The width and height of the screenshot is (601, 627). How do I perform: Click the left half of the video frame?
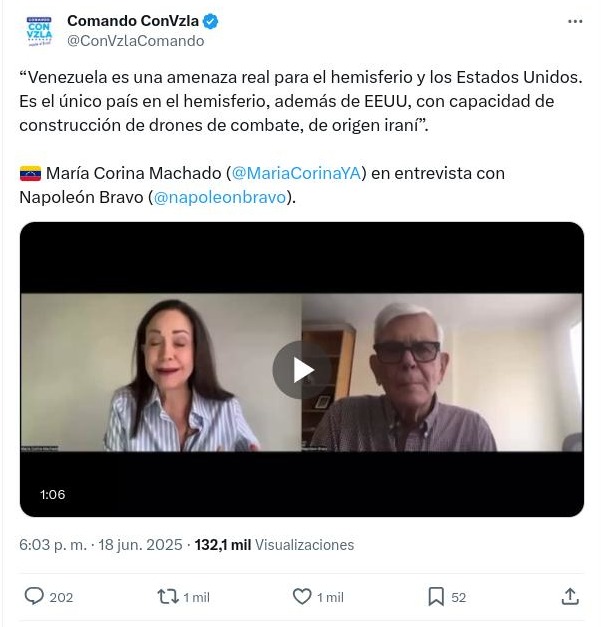(x=161, y=373)
